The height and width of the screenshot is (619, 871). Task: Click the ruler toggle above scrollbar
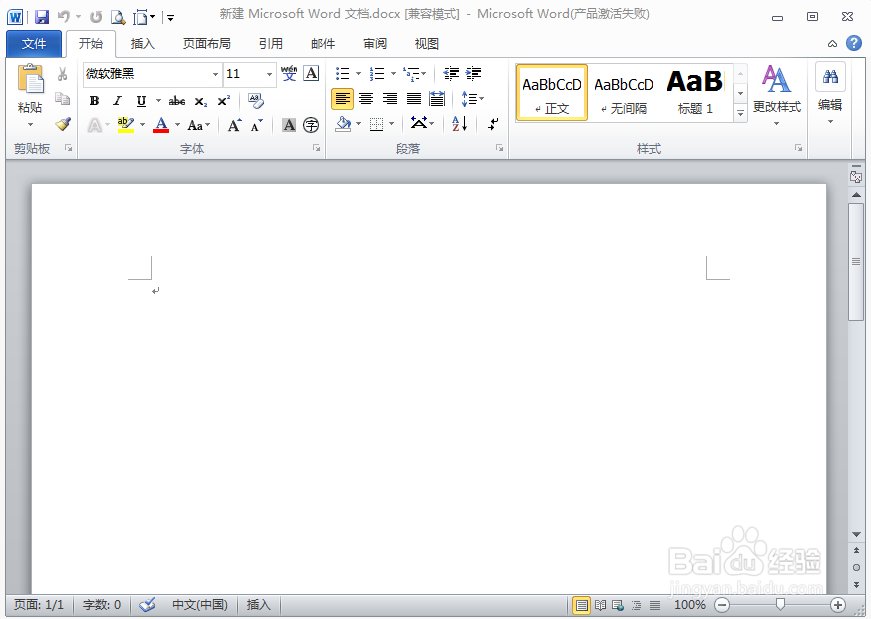pyautogui.click(x=855, y=177)
